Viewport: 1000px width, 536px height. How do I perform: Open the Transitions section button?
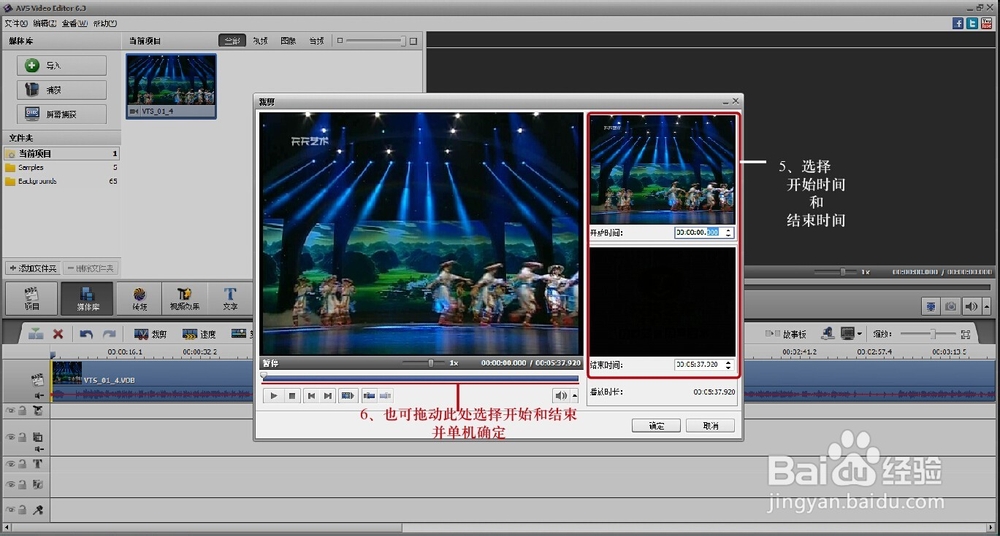click(140, 298)
